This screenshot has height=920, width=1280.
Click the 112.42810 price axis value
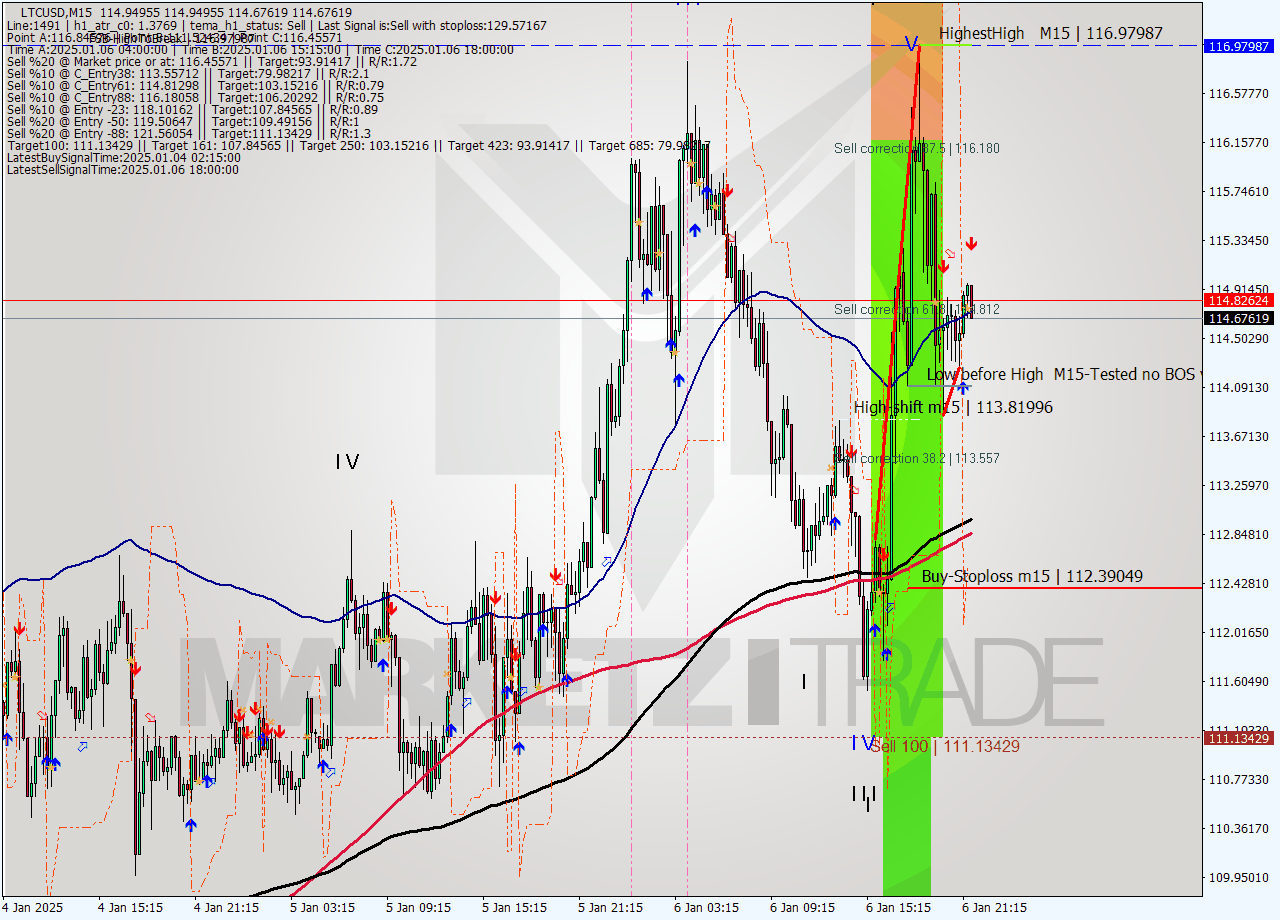(1239, 584)
